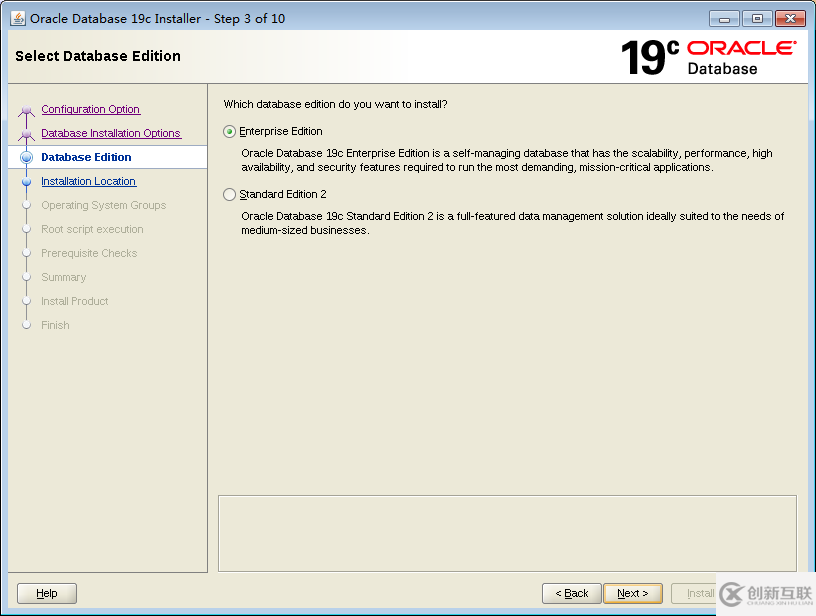Click the Java installer icon in title bar
Viewport: 816px width, 616px height.
pos(18,18)
